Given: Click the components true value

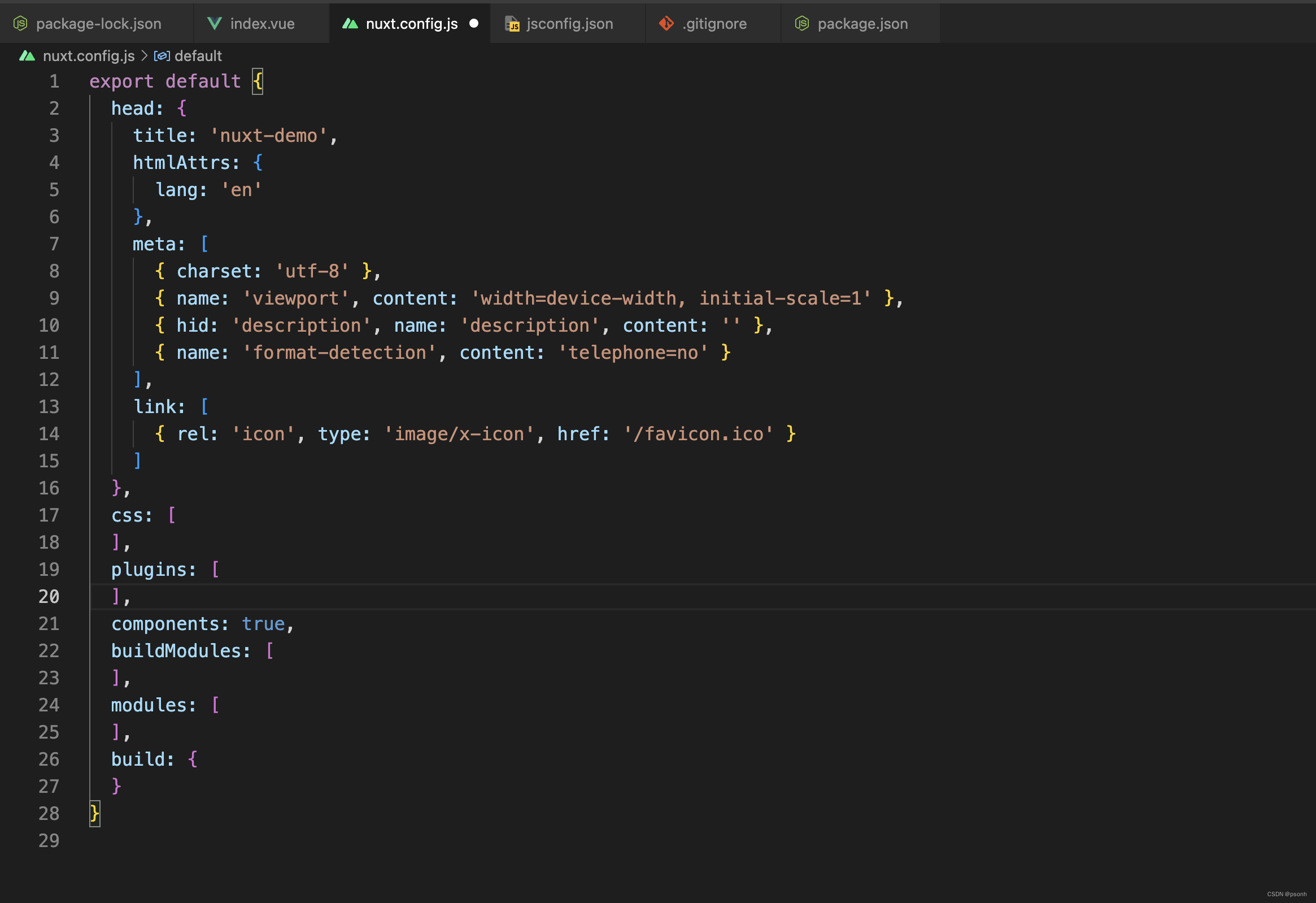Looking at the screenshot, I should coord(263,624).
